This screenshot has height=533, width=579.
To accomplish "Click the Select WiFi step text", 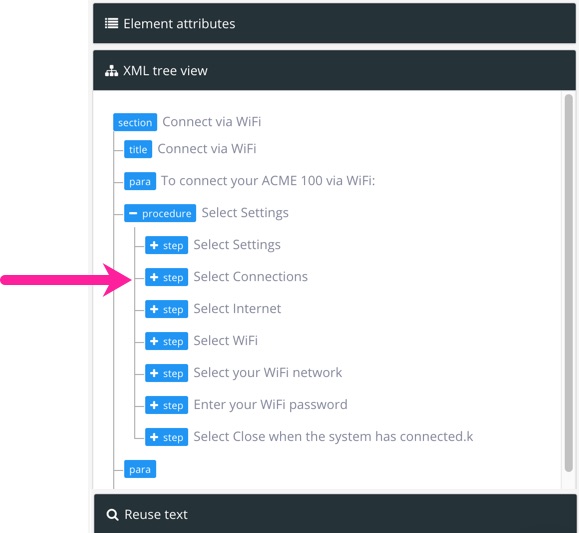I will [x=225, y=341].
